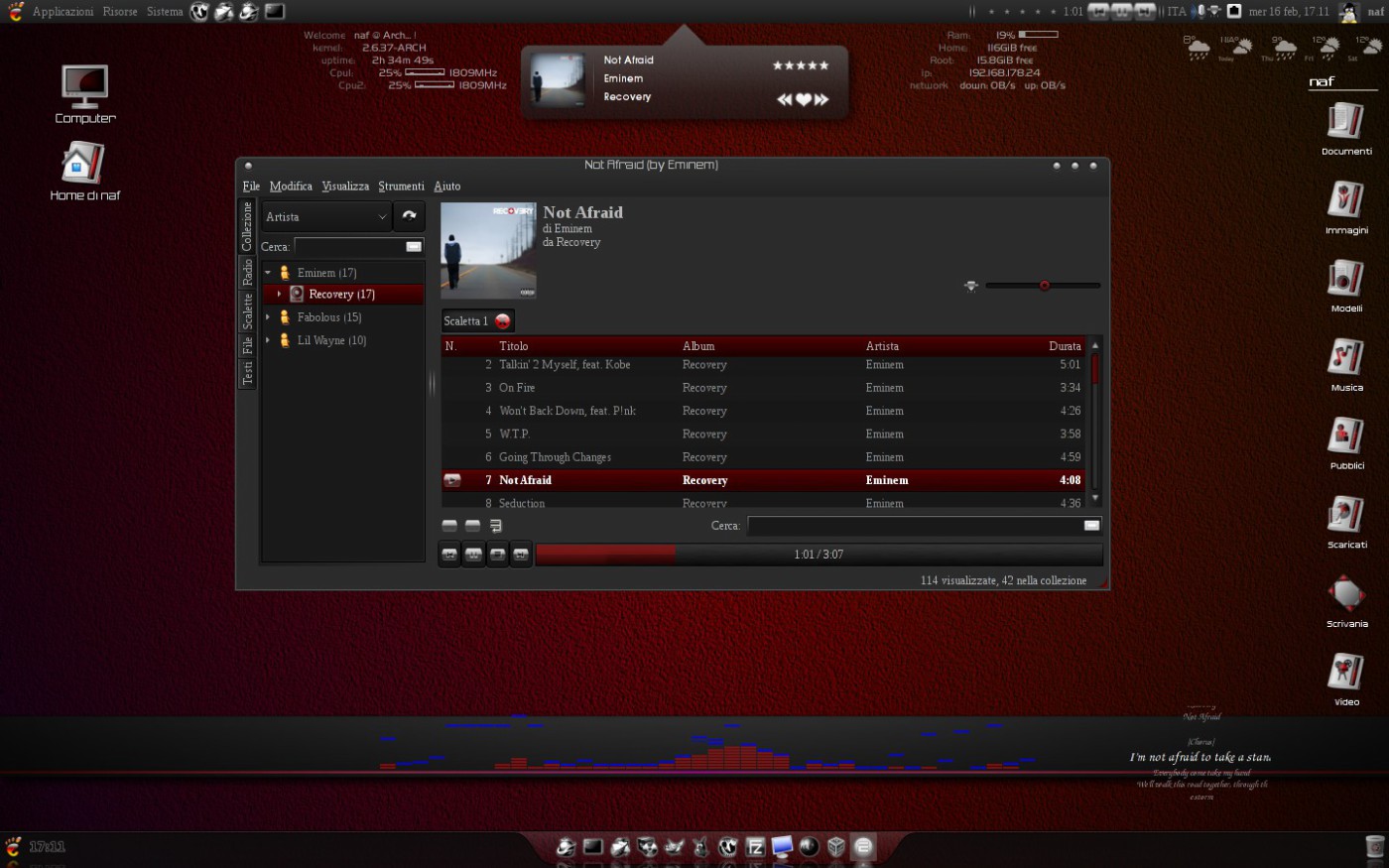This screenshot has height=868, width=1389.
Task: Click the love heart in the desktop widget
Action: 804,99
